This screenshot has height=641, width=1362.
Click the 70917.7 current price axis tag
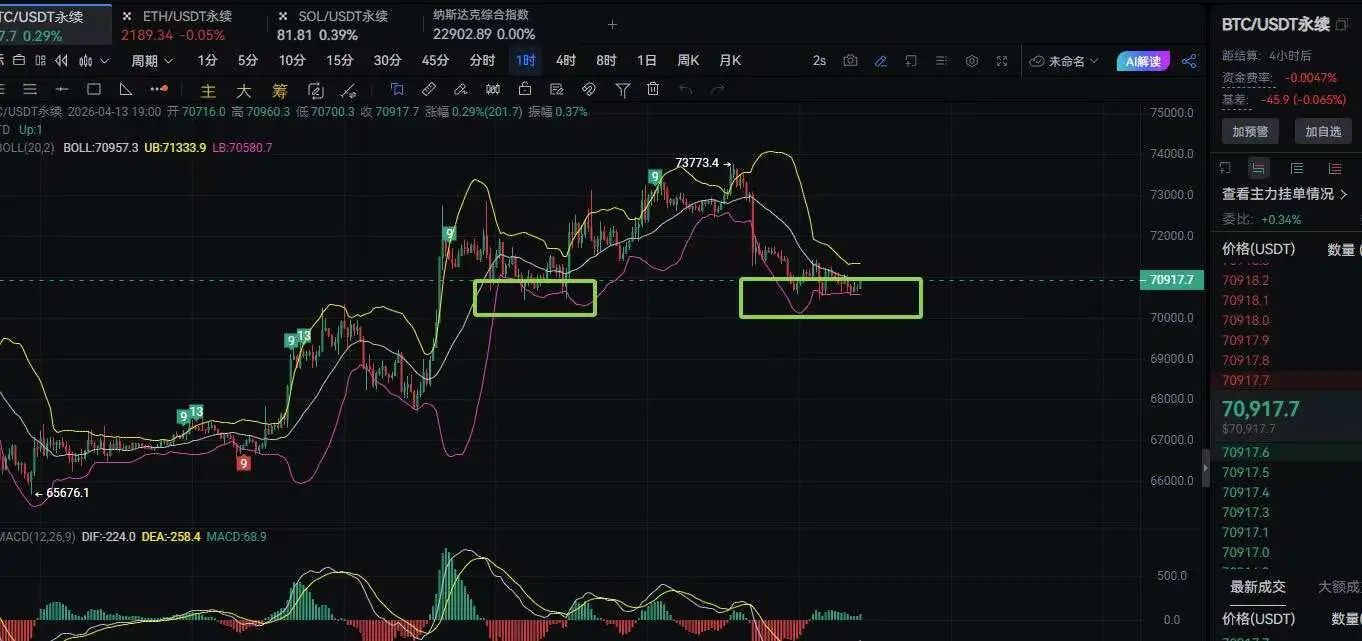point(1170,280)
